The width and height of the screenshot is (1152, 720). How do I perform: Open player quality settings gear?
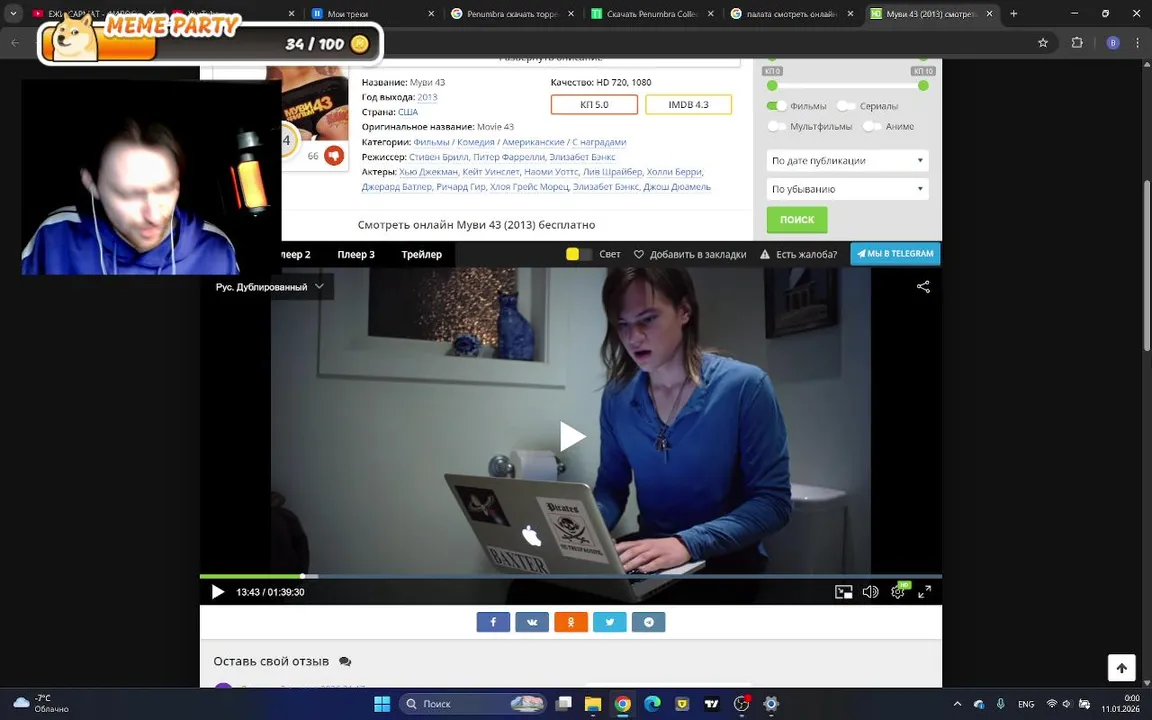point(898,592)
